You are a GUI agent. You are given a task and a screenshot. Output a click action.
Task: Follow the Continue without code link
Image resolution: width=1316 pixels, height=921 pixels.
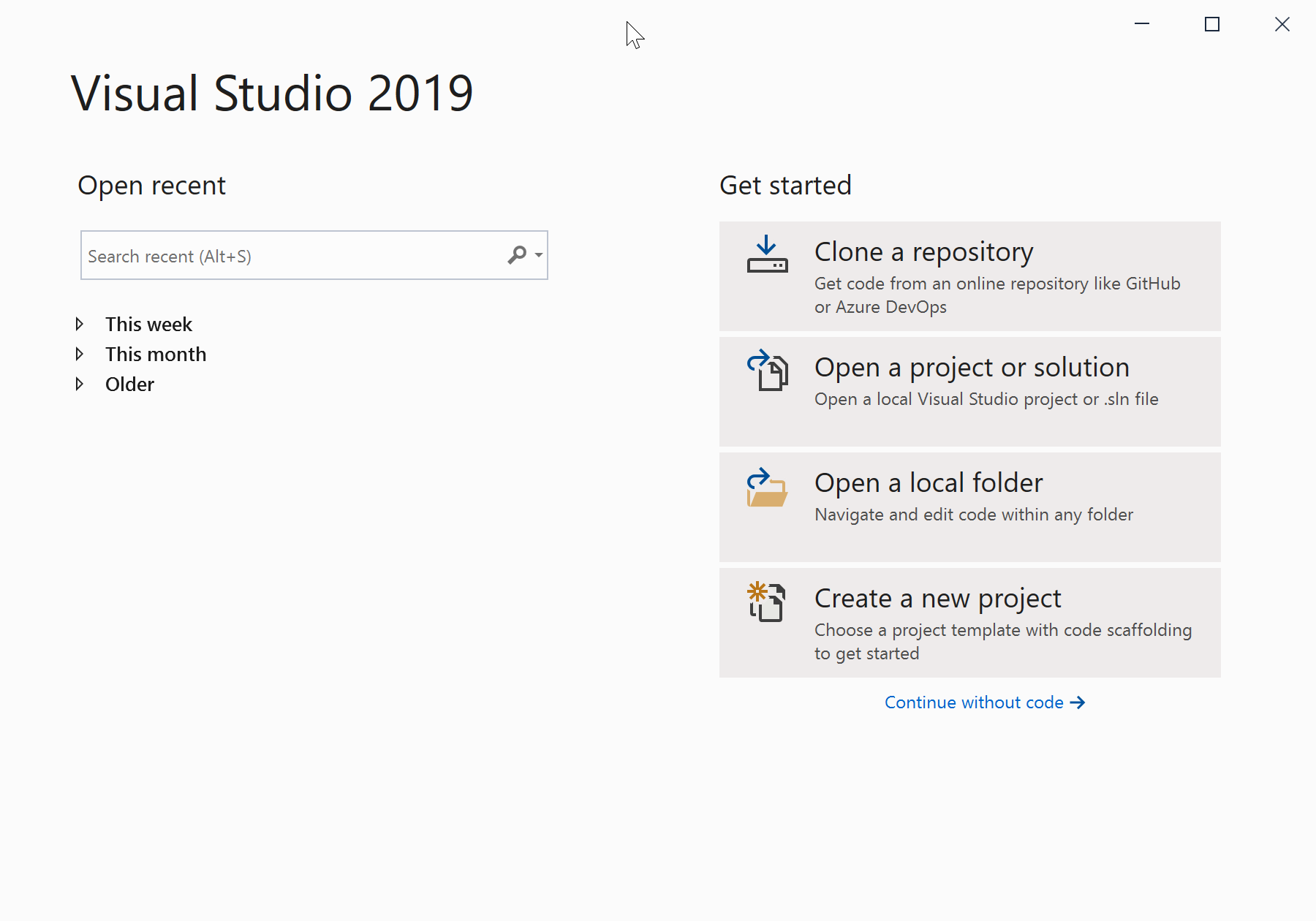tap(974, 702)
